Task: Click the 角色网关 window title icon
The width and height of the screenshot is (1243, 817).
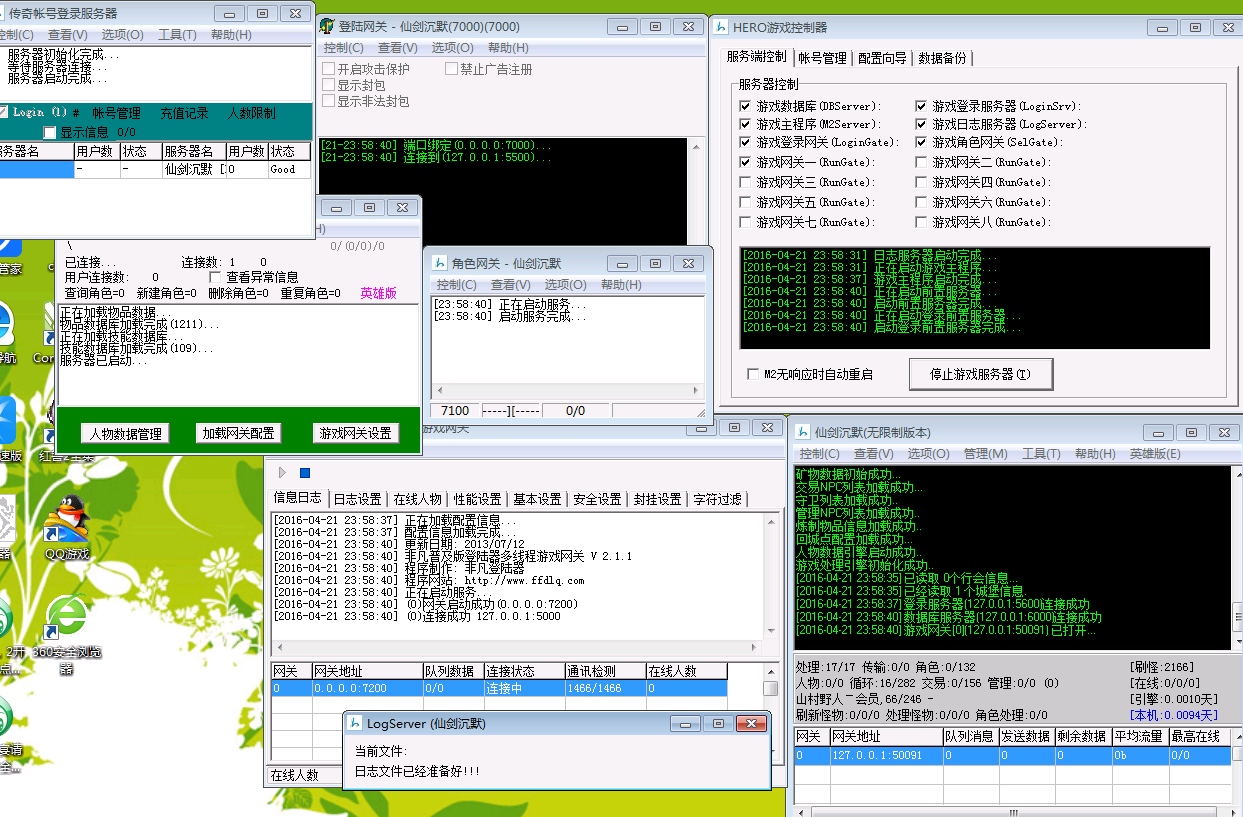Action: (441, 263)
